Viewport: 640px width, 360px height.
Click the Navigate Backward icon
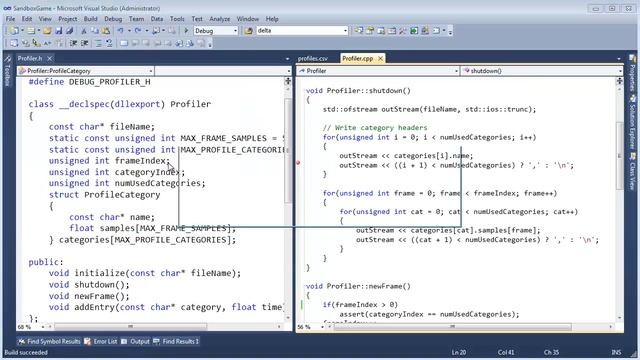(x=156, y=31)
